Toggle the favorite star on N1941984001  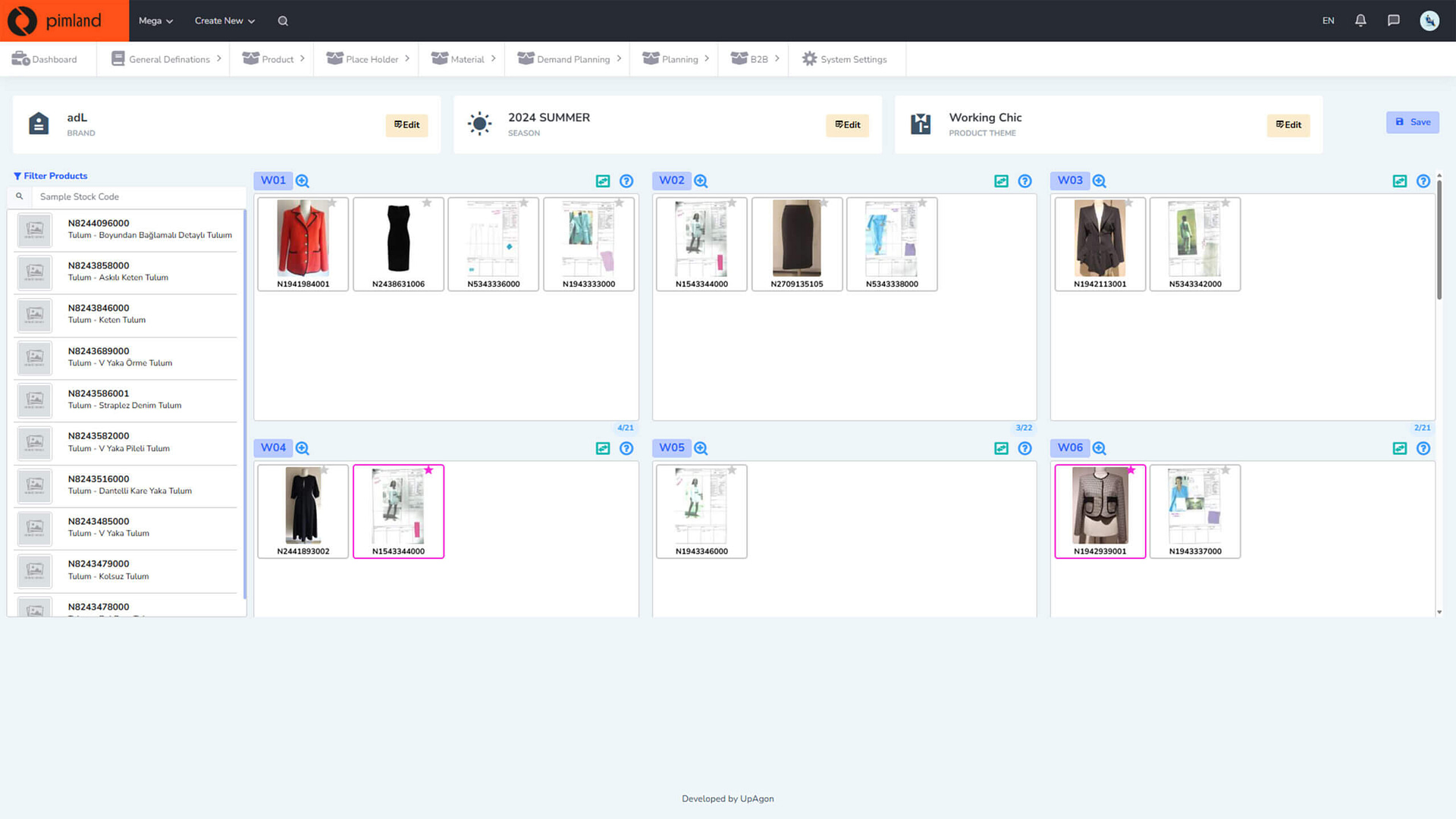click(331, 203)
